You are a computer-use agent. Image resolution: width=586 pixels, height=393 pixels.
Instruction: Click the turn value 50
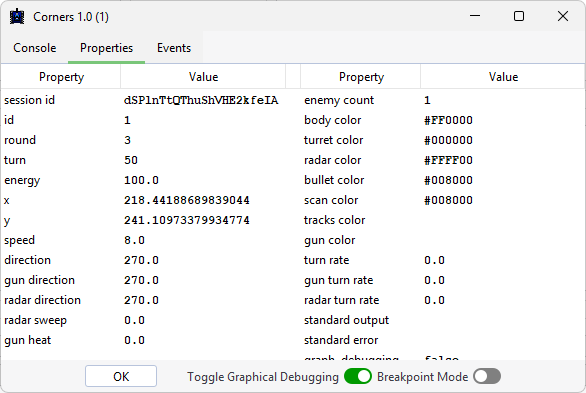click(131, 160)
